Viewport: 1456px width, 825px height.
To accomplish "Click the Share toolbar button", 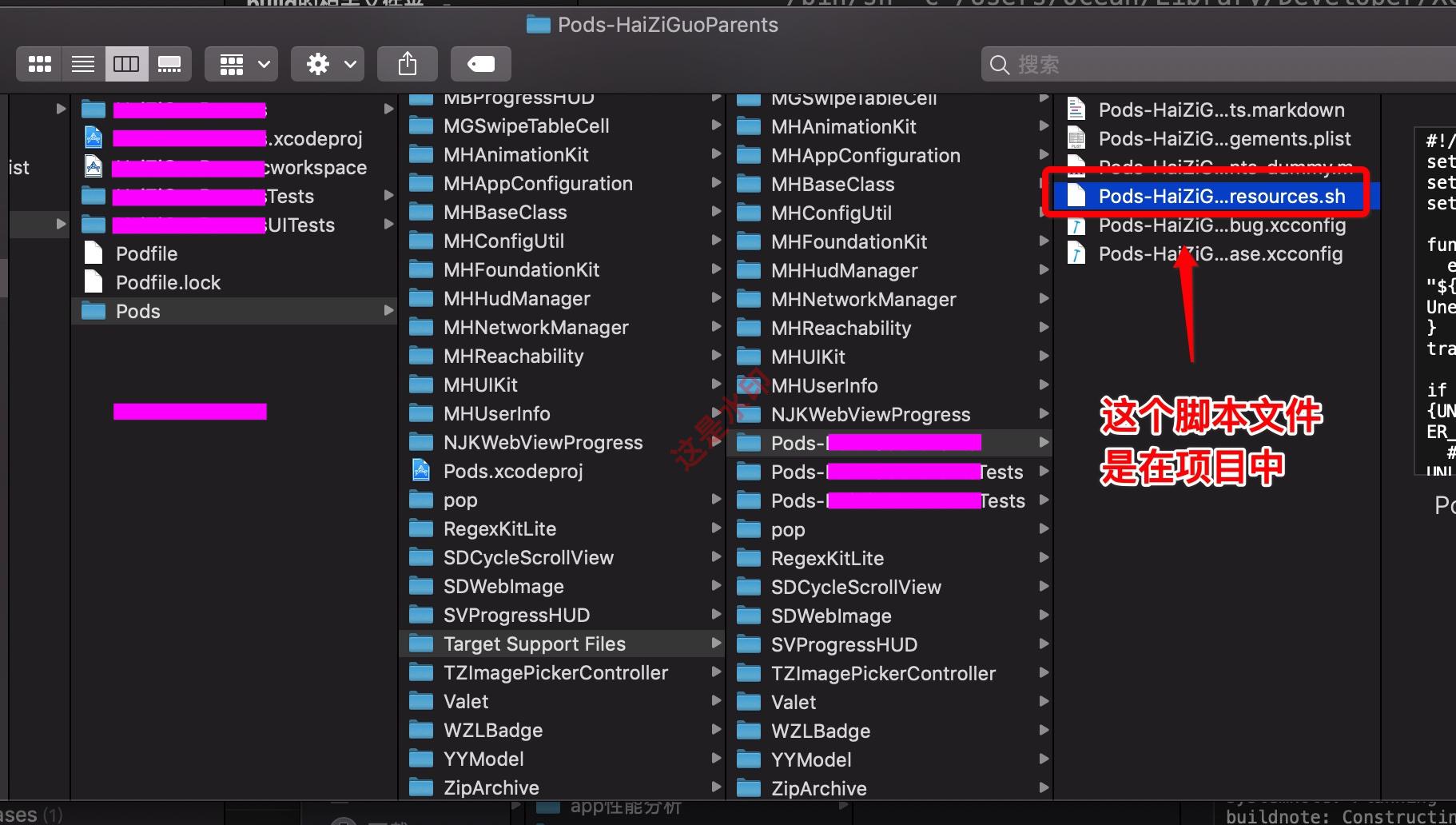I will pos(408,64).
